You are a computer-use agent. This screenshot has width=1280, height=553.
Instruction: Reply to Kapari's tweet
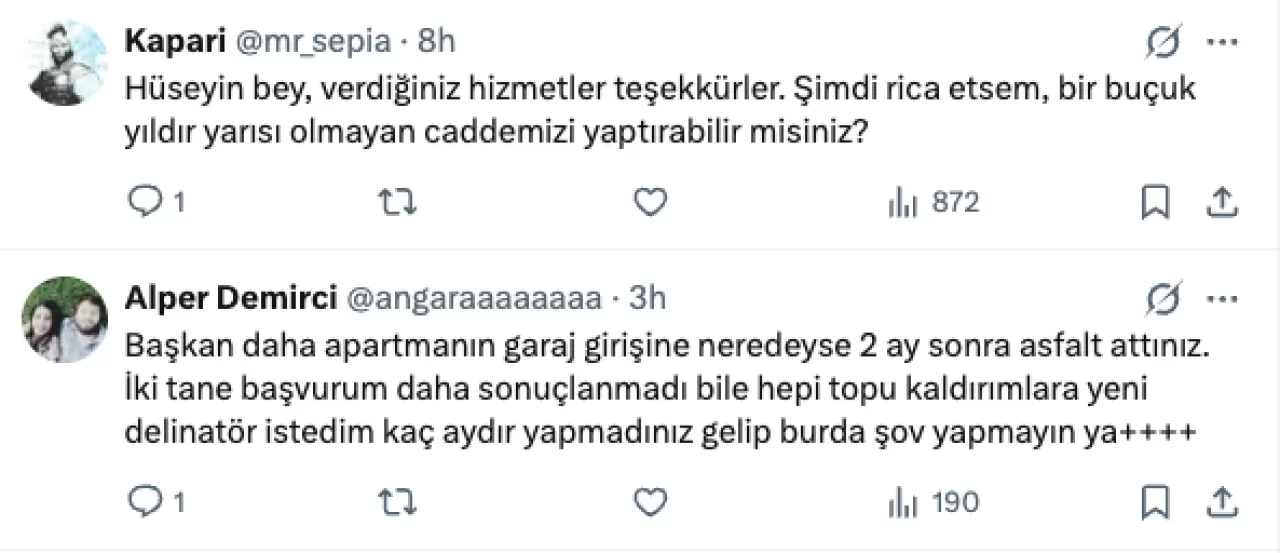click(x=147, y=203)
